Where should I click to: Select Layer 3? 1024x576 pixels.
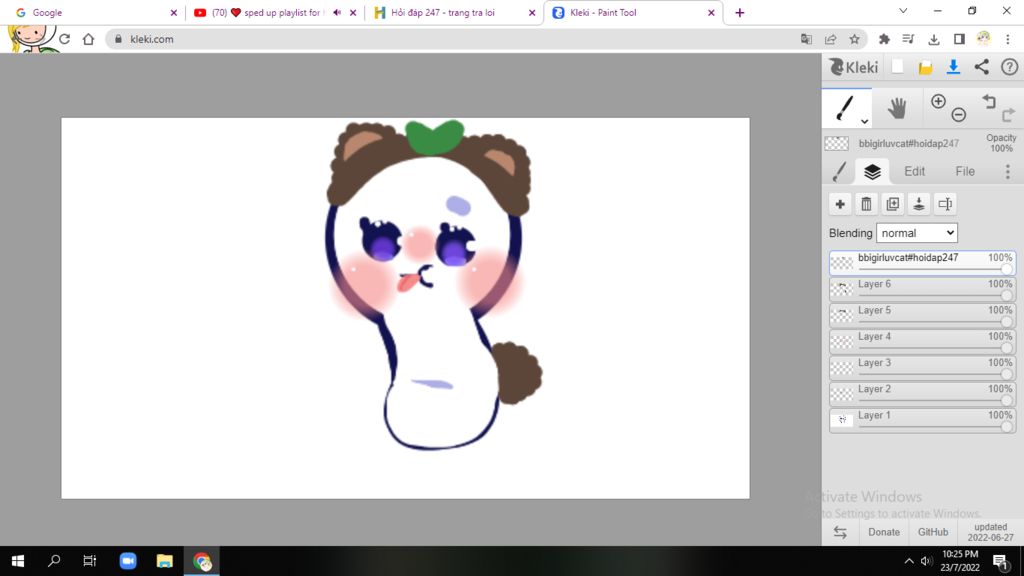(x=923, y=367)
